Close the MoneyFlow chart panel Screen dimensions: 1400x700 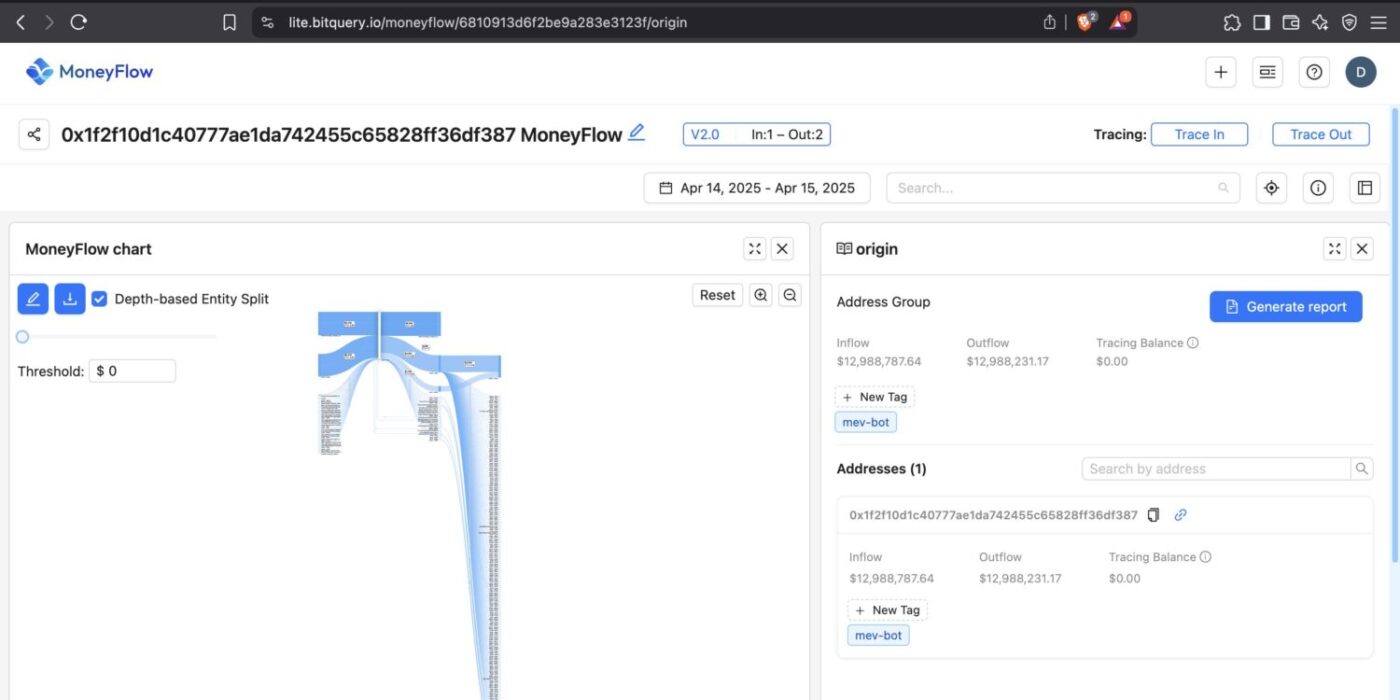[x=783, y=249]
